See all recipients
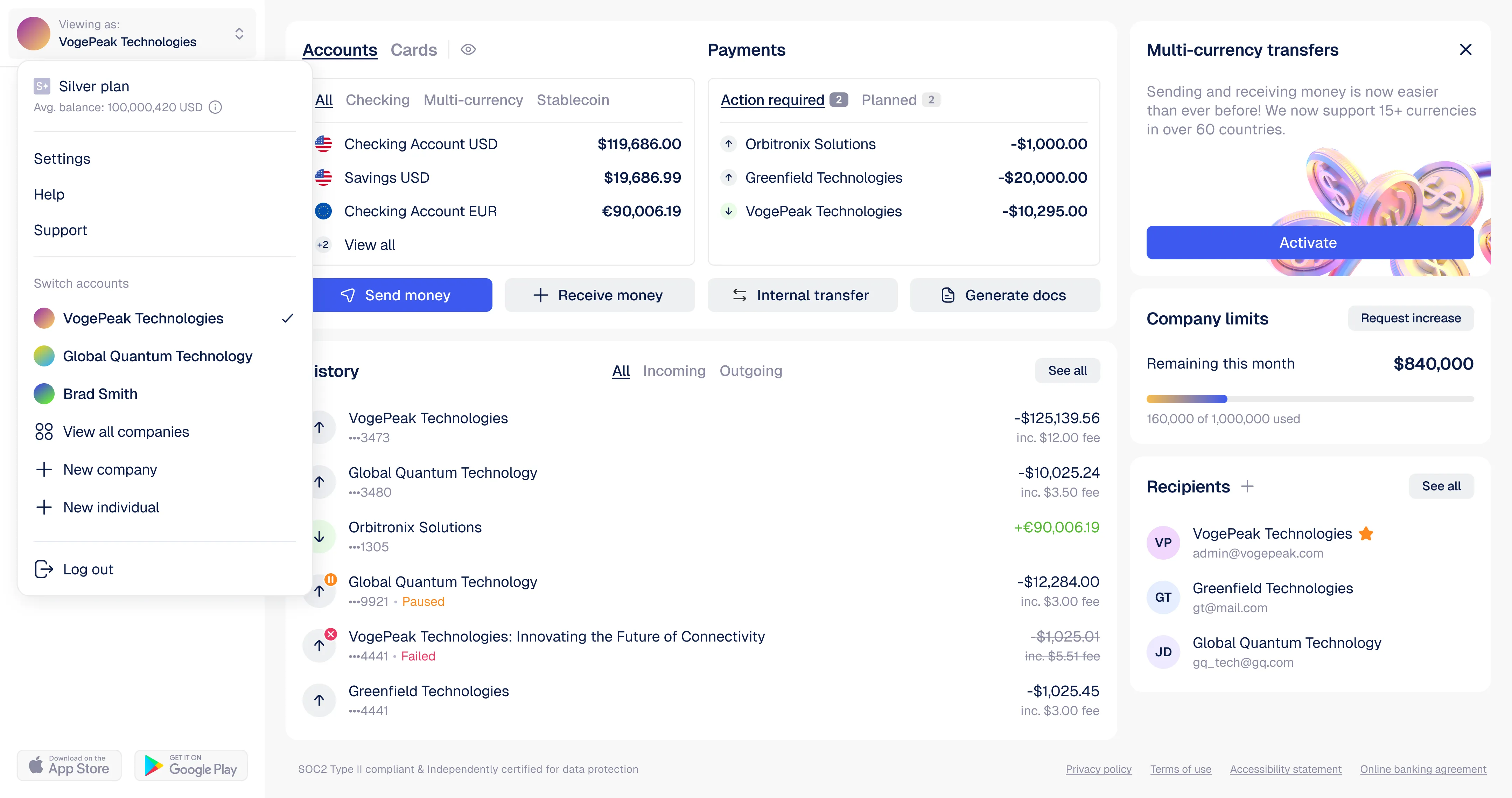This screenshot has height=798, width=1512. tap(1442, 486)
